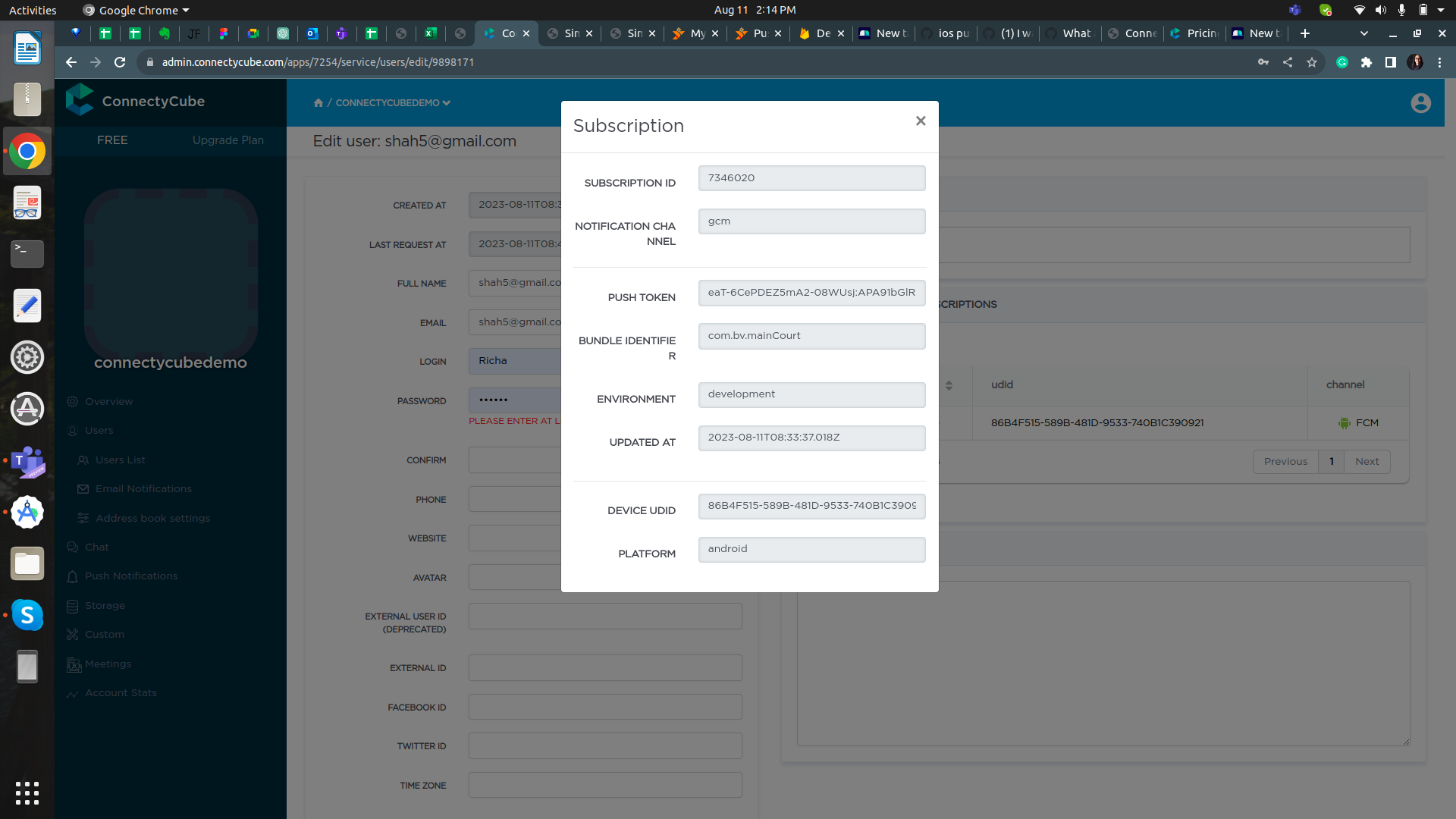Image resolution: width=1456 pixels, height=819 pixels.
Task: Select the Chat speech-bubble icon in sidebar
Action: point(74,547)
